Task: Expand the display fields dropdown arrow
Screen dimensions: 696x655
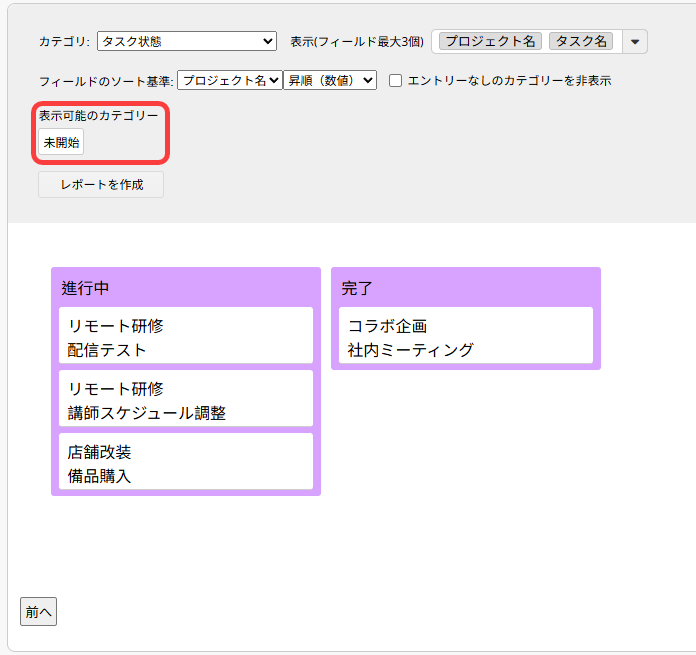Action: point(635,42)
